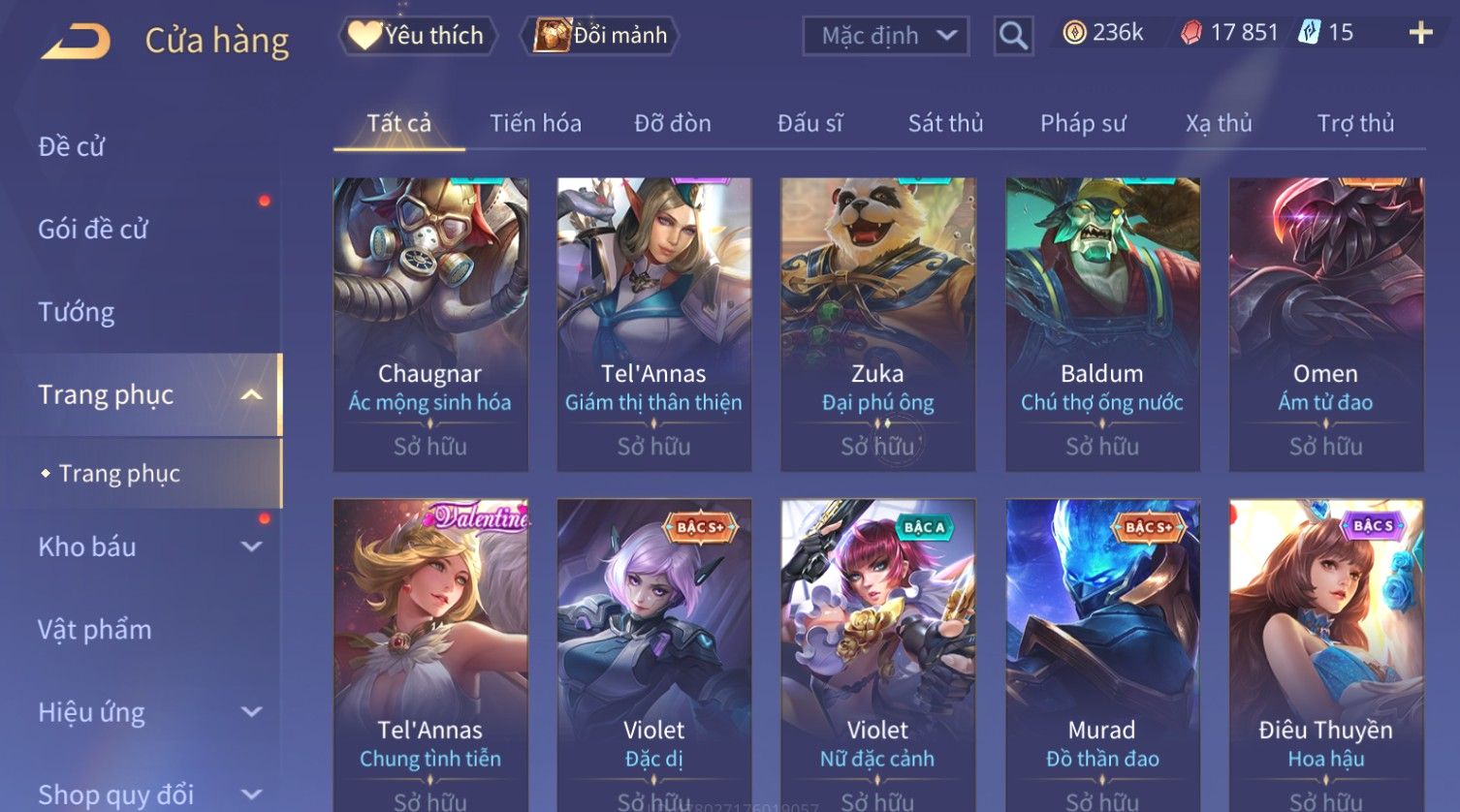Open the Đổi mảnh chest button
This screenshot has width=1460, height=812.
tap(600, 36)
